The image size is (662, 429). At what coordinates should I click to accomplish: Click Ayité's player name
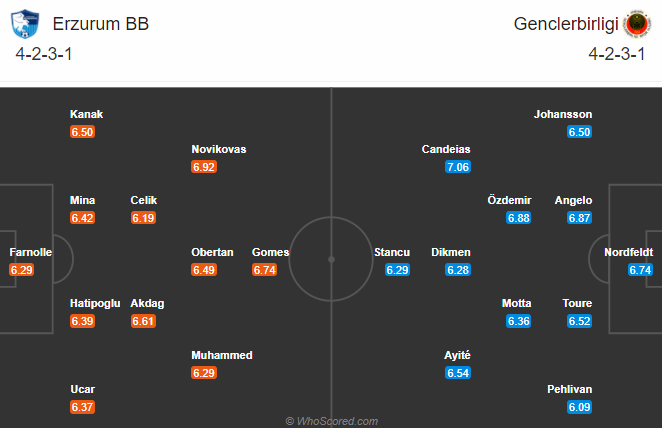457,355
